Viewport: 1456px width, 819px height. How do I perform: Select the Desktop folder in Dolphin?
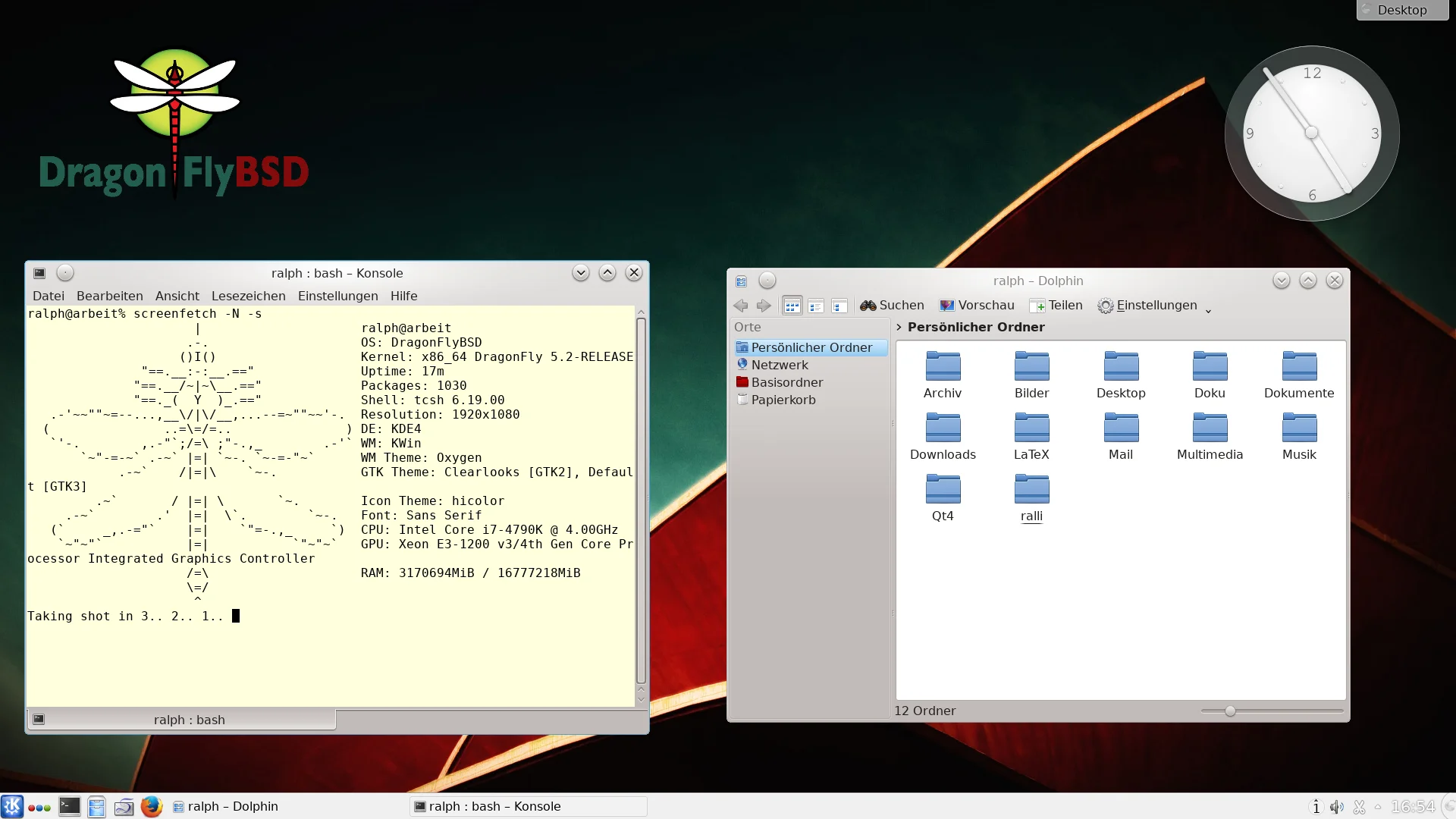point(1121,375)
